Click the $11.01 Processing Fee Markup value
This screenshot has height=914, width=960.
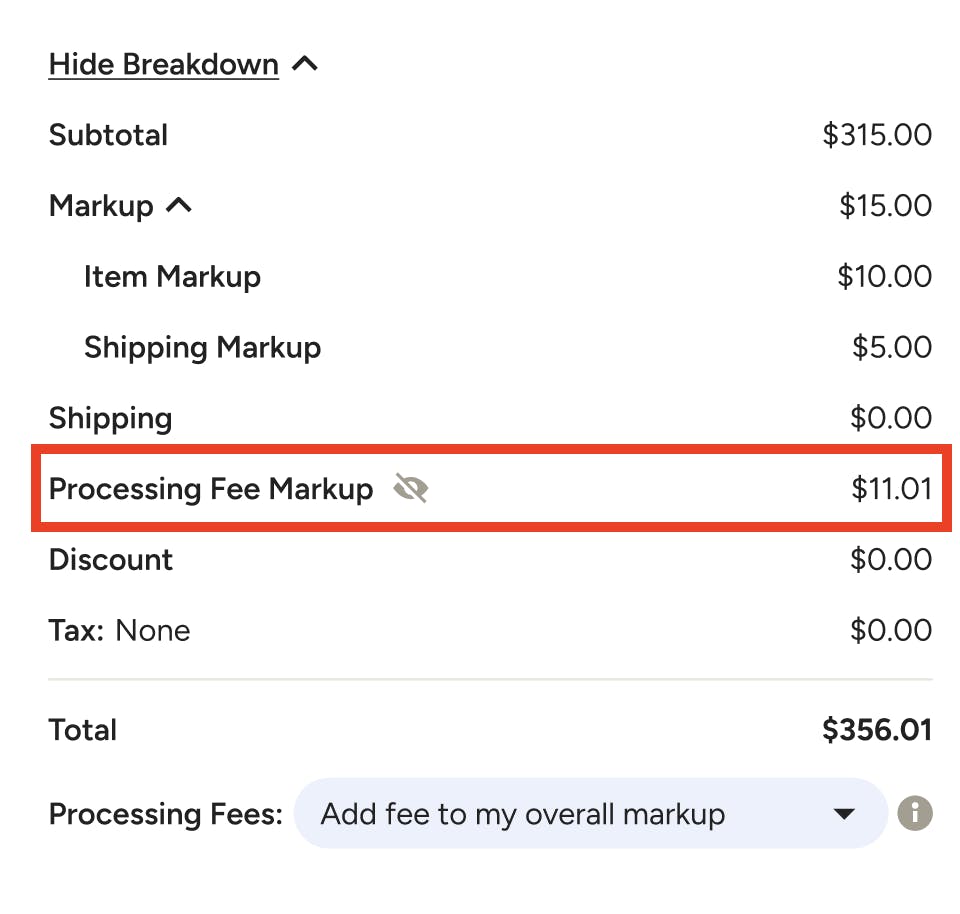893,489
